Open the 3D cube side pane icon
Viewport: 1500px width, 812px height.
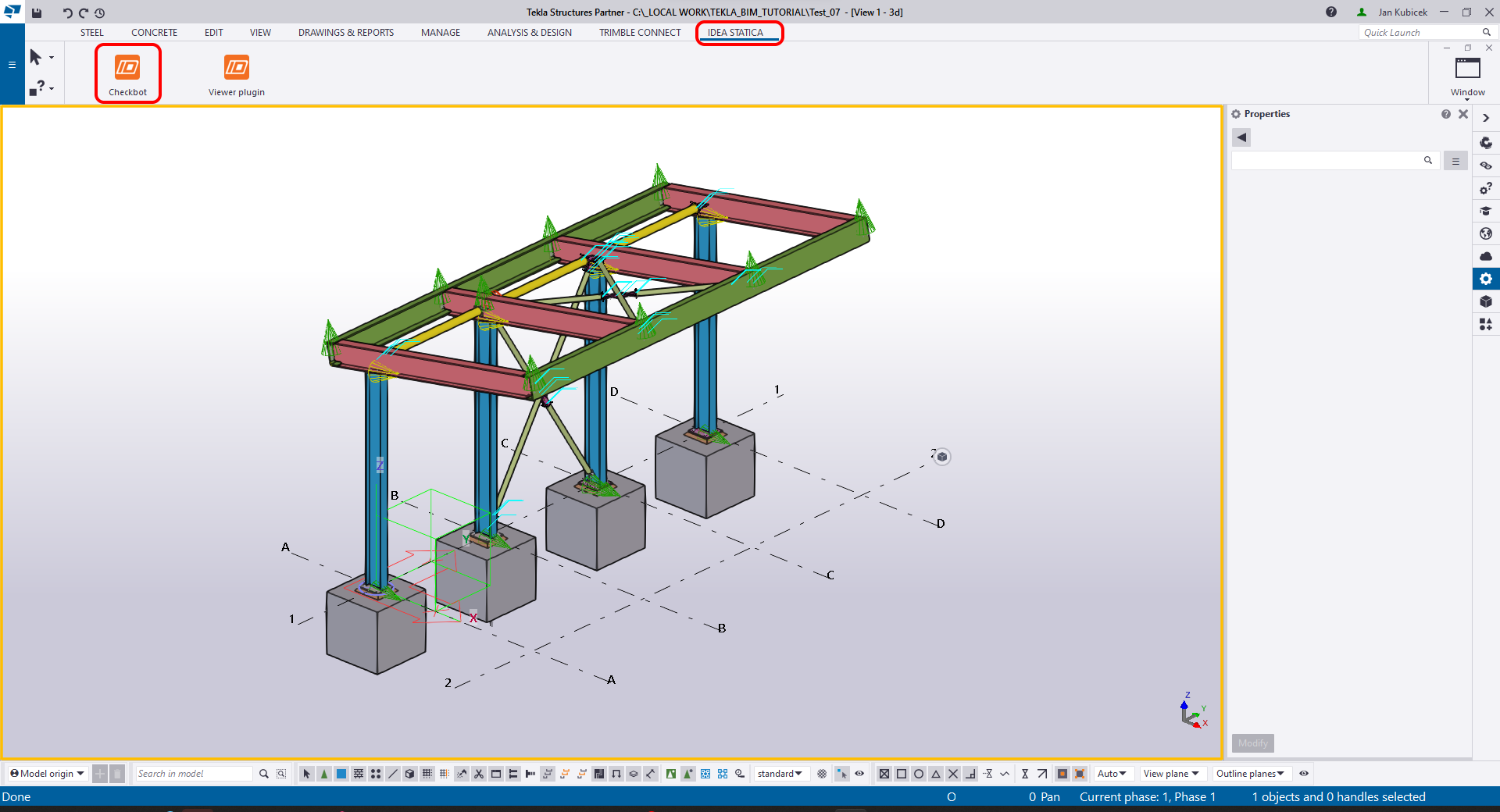tap(1485, 301)
